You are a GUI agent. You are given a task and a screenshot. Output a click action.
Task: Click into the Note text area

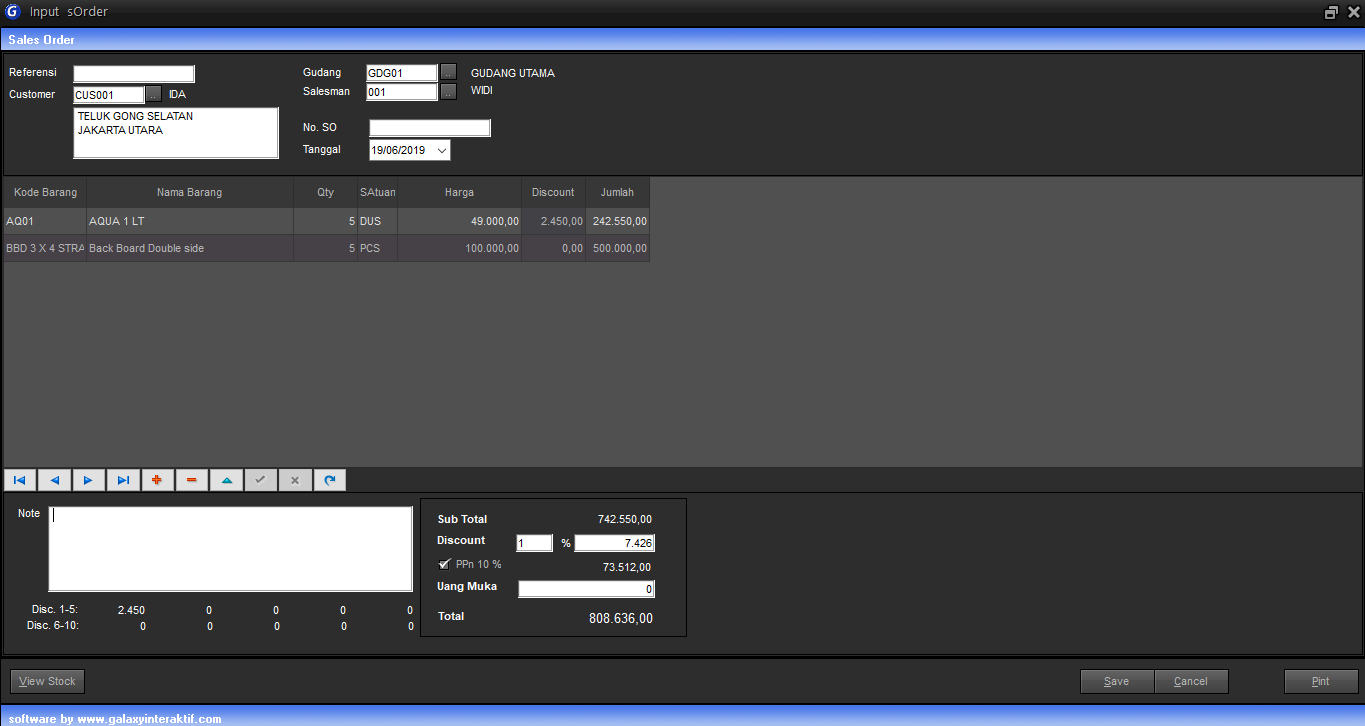coord(230,549)
